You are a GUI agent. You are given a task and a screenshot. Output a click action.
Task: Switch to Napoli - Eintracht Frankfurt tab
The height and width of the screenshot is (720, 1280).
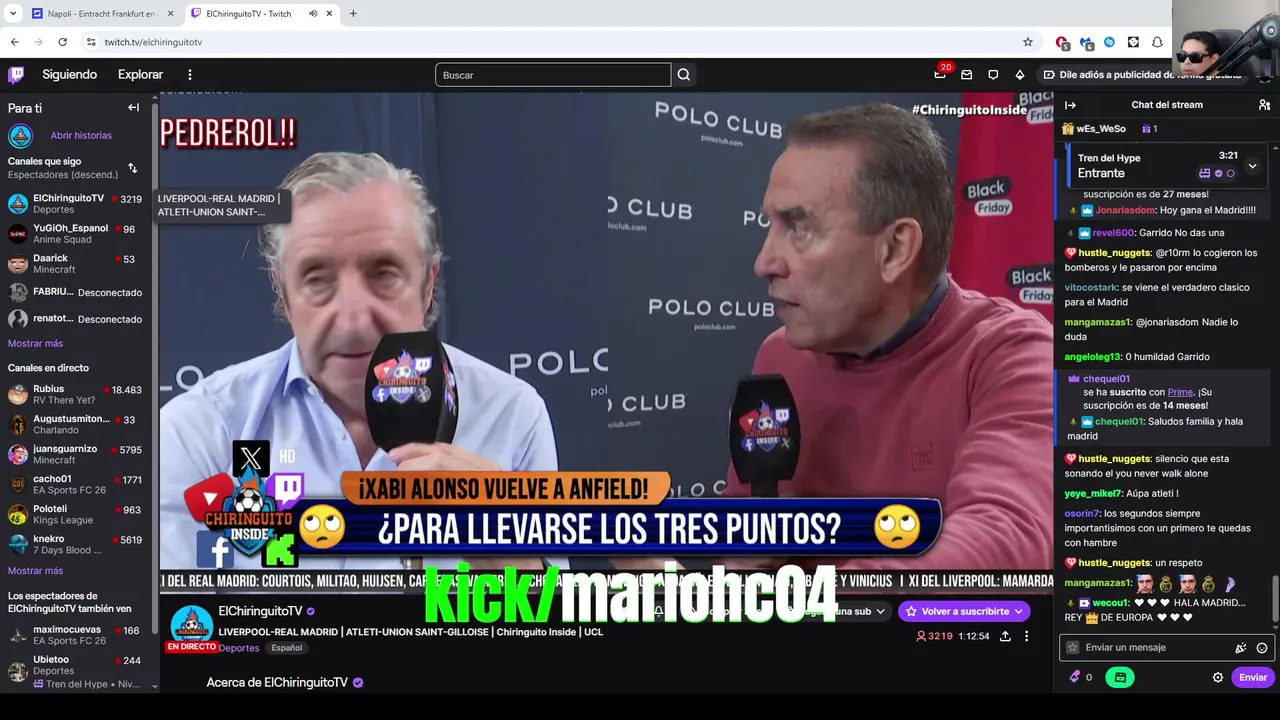coord(100,14)
